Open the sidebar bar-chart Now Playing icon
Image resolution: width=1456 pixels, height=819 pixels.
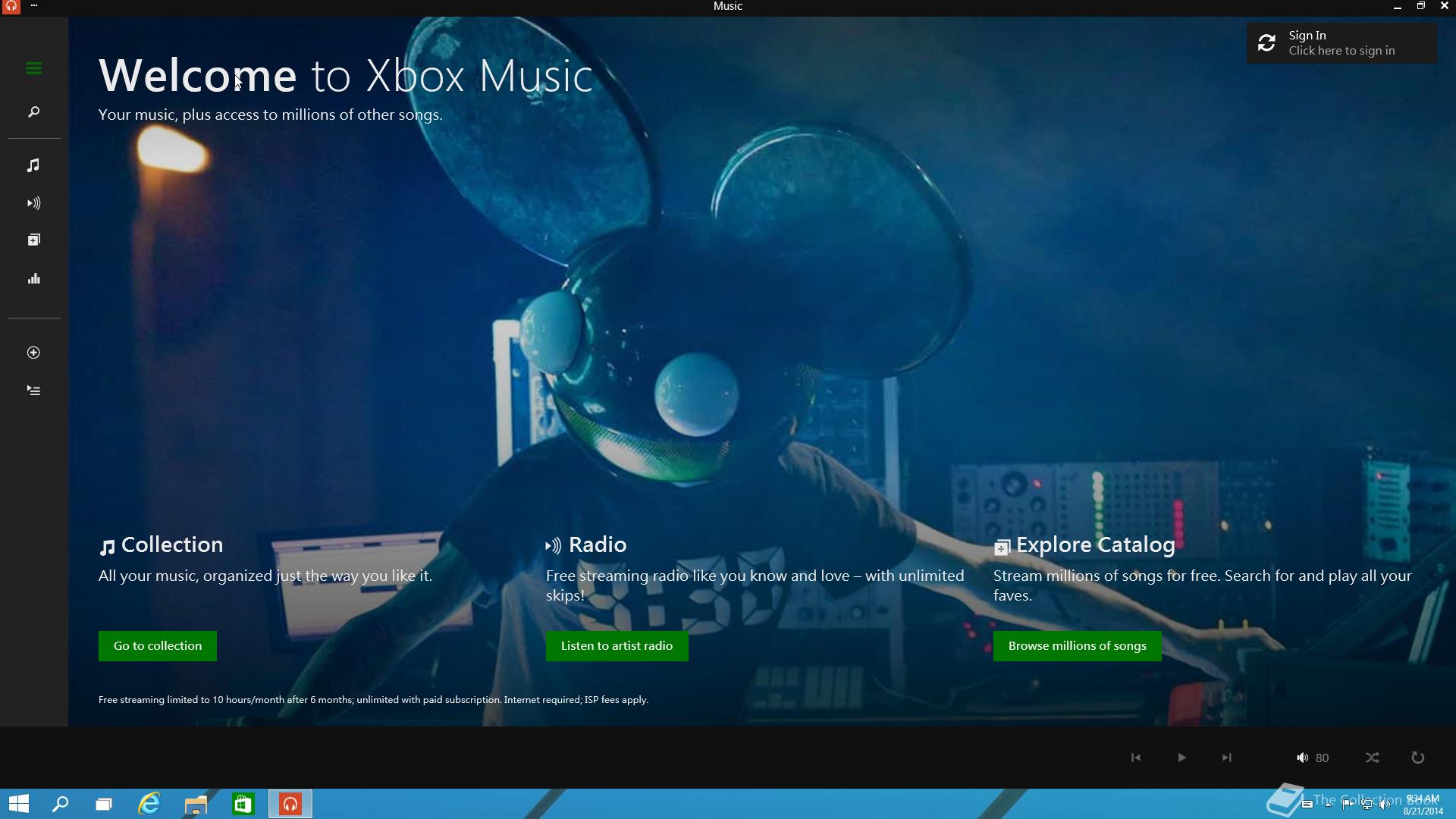click(x=33, y=279)
